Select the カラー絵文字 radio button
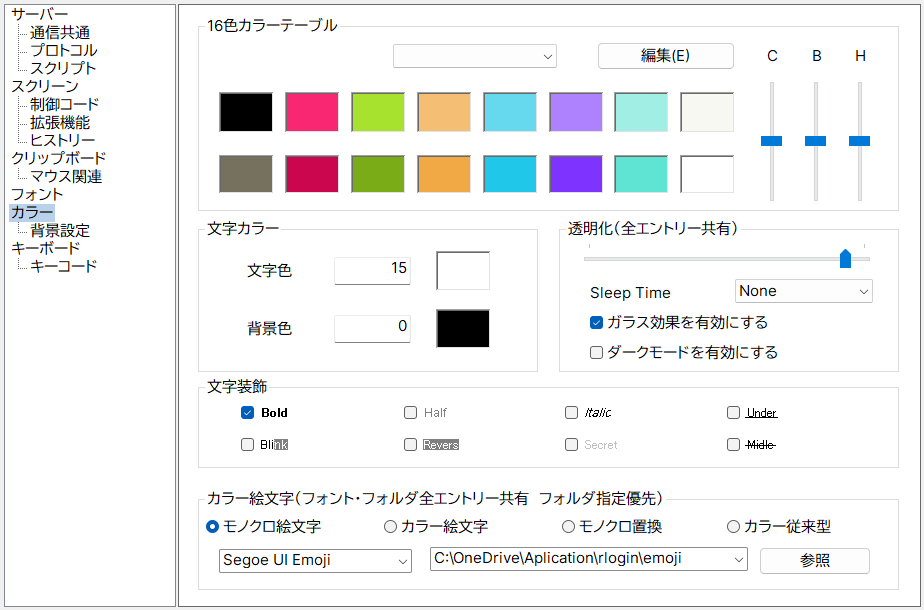The width and height of the screenshot is (924, 610). 391,526
